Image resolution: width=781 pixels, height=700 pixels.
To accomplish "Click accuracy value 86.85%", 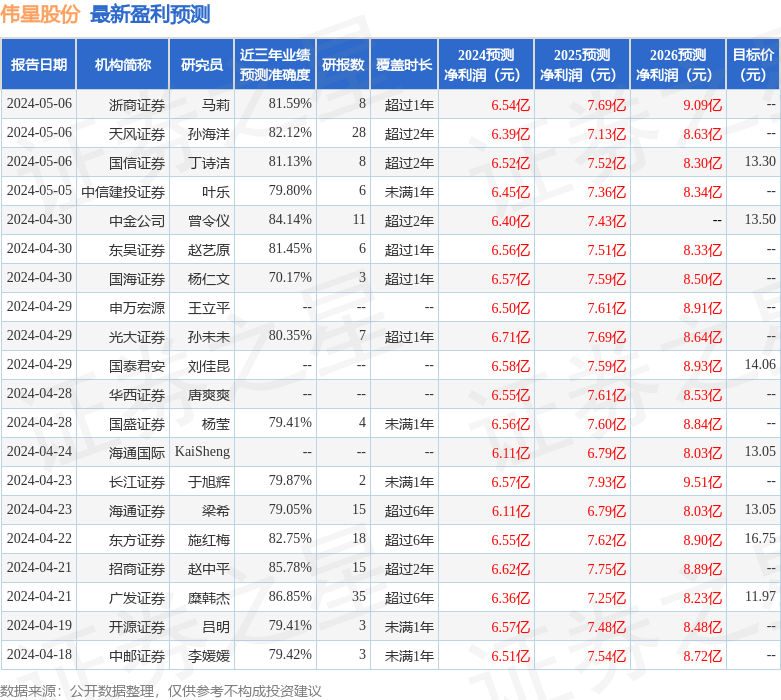I will [x=290, y=596].
